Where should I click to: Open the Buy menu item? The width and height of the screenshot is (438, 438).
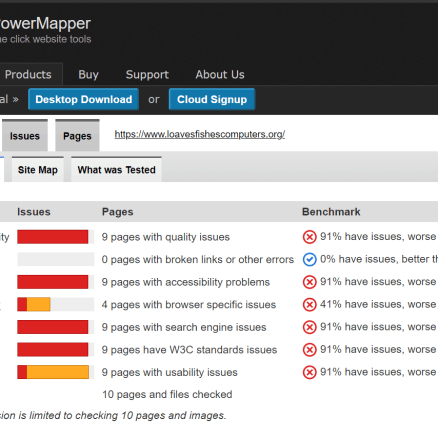pyautogui.click(x=88, y=74)
